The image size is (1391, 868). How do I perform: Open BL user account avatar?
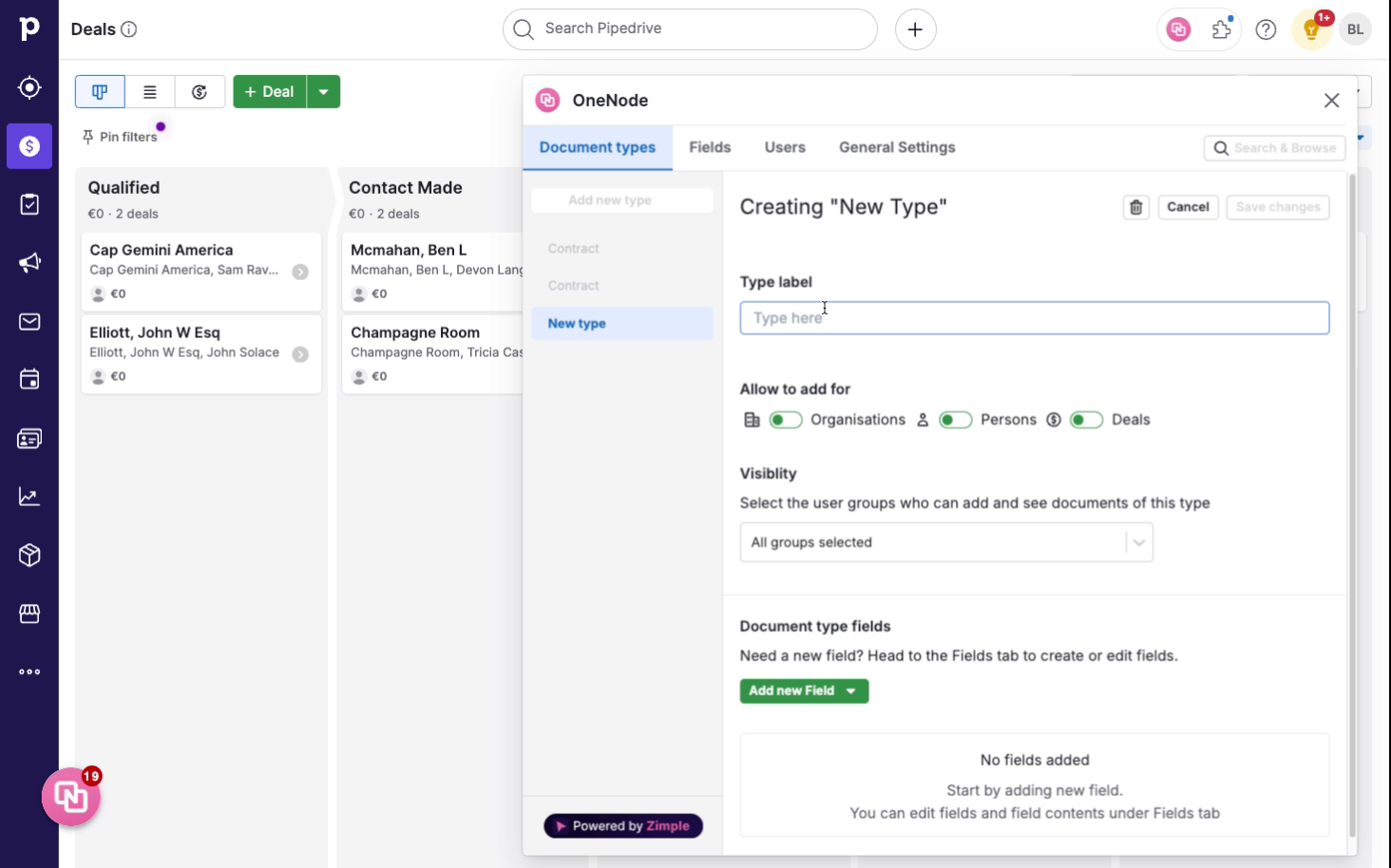coord(1355,29)
